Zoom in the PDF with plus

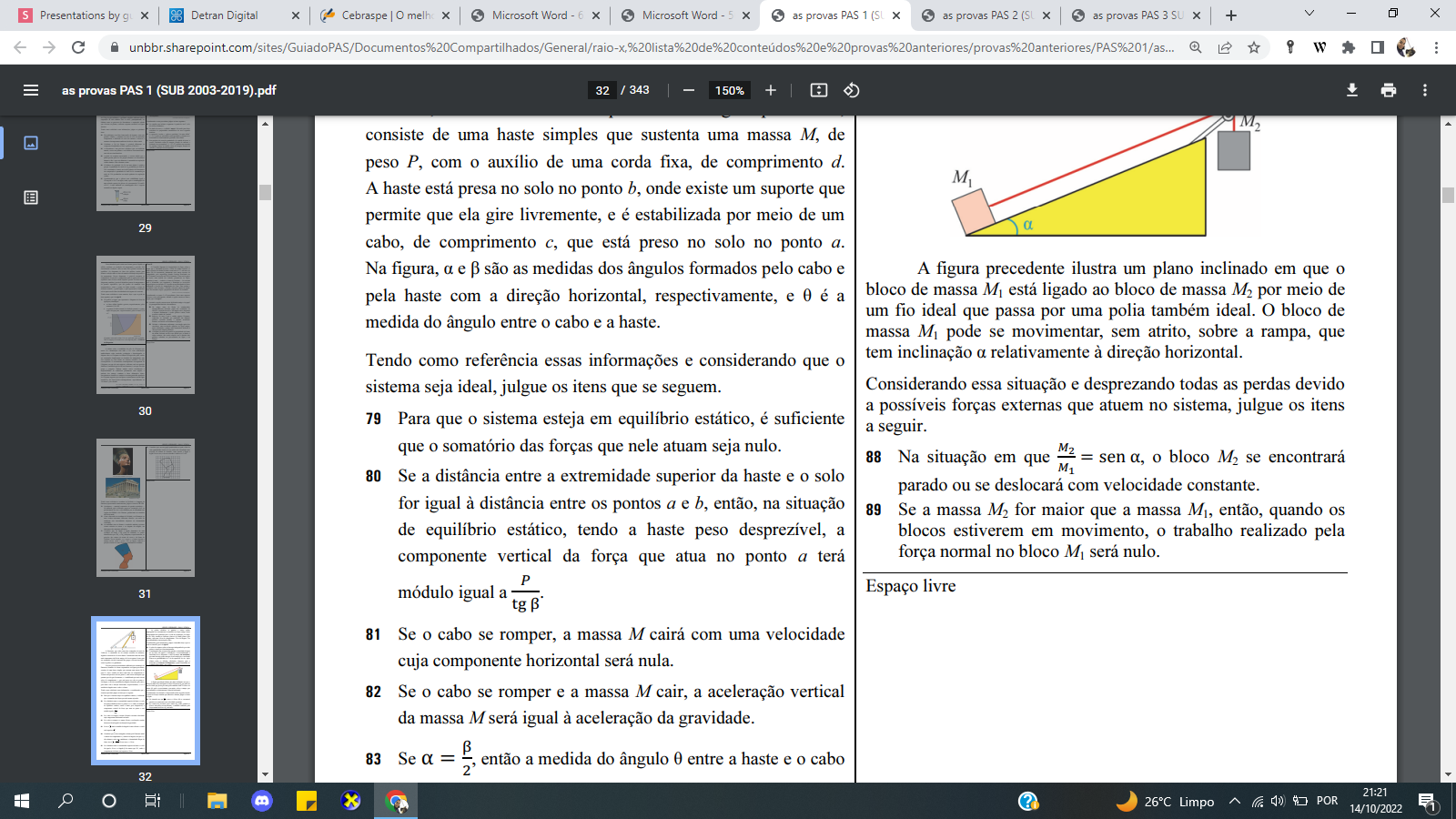click(x=771, y=90)
